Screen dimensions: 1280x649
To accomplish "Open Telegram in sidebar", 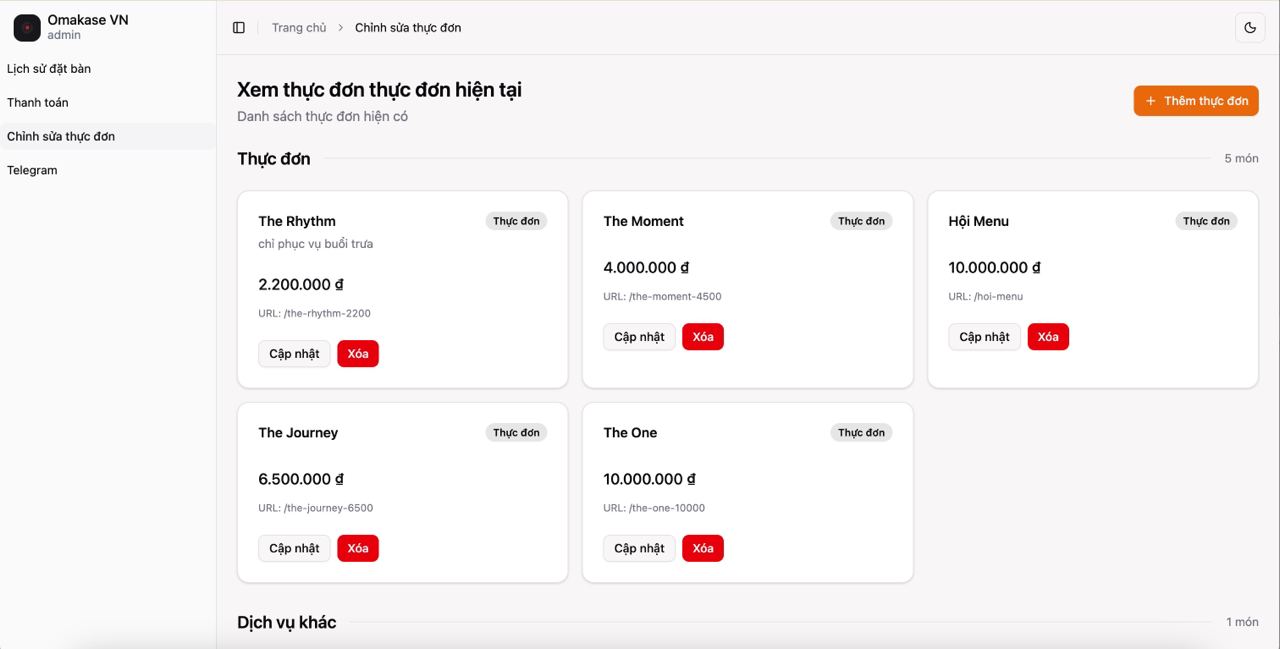I will pos(108,170).
